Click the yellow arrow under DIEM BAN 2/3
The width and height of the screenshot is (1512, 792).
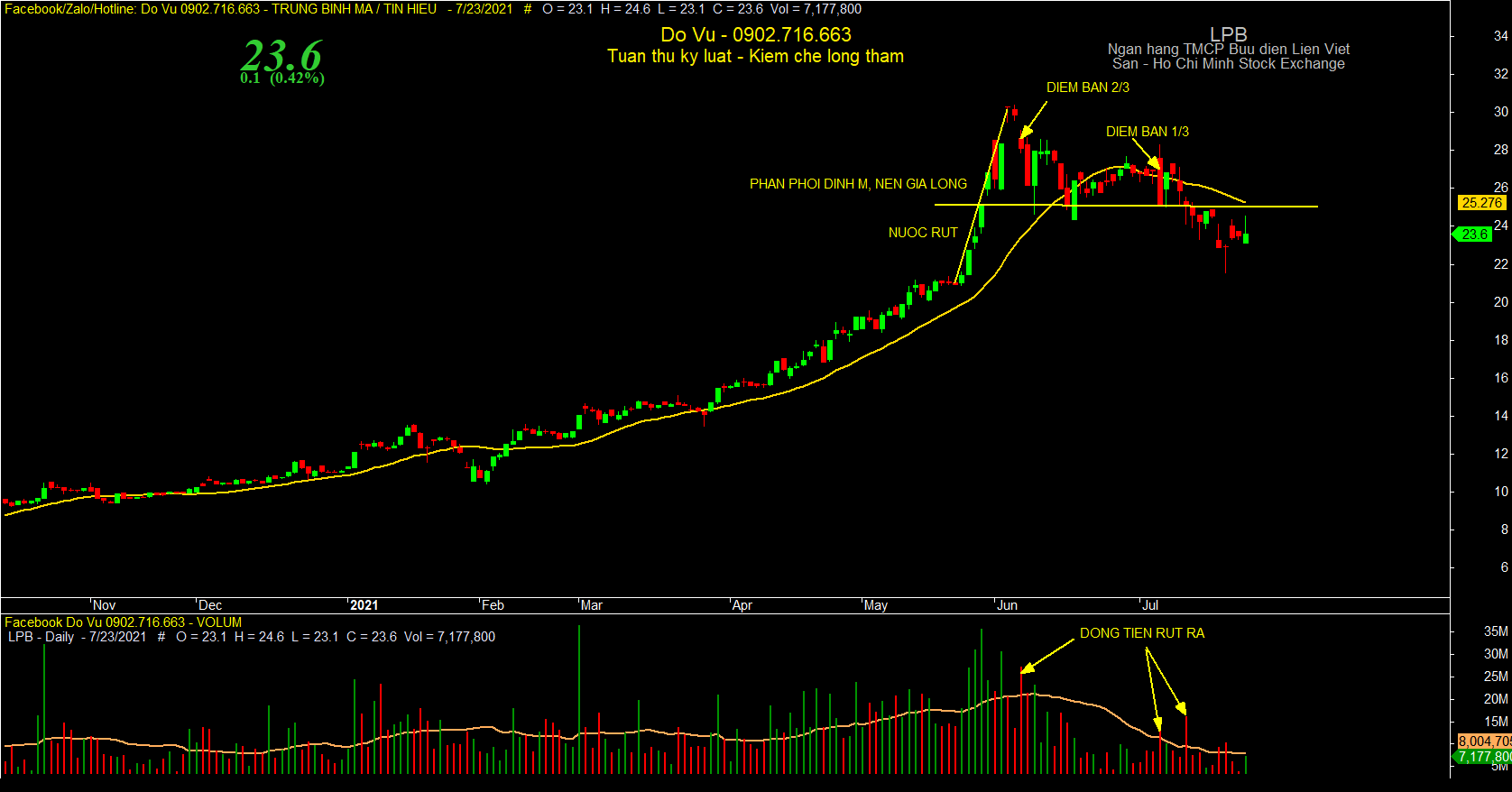1034,119
